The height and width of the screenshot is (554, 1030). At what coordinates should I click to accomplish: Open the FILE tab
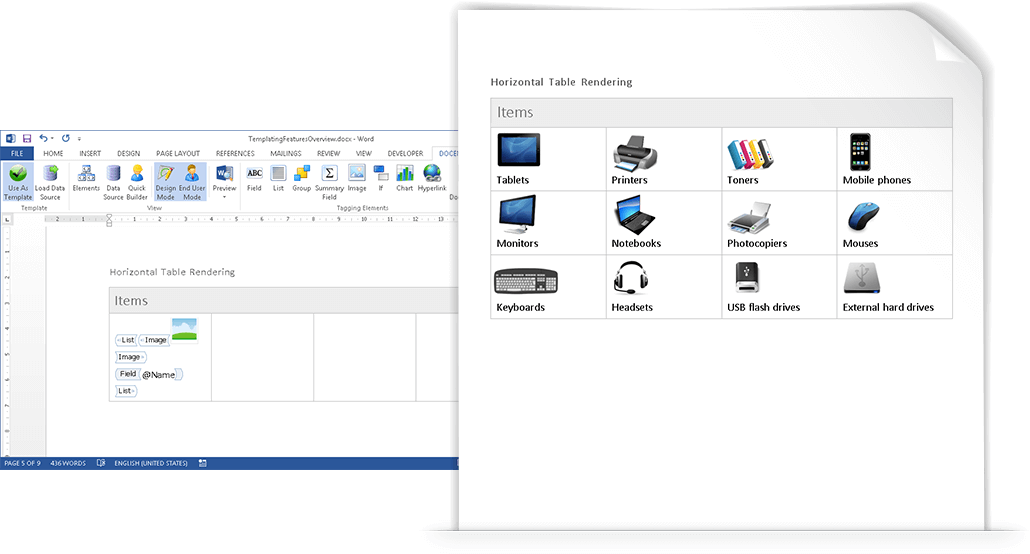click(x=17, y=154)
